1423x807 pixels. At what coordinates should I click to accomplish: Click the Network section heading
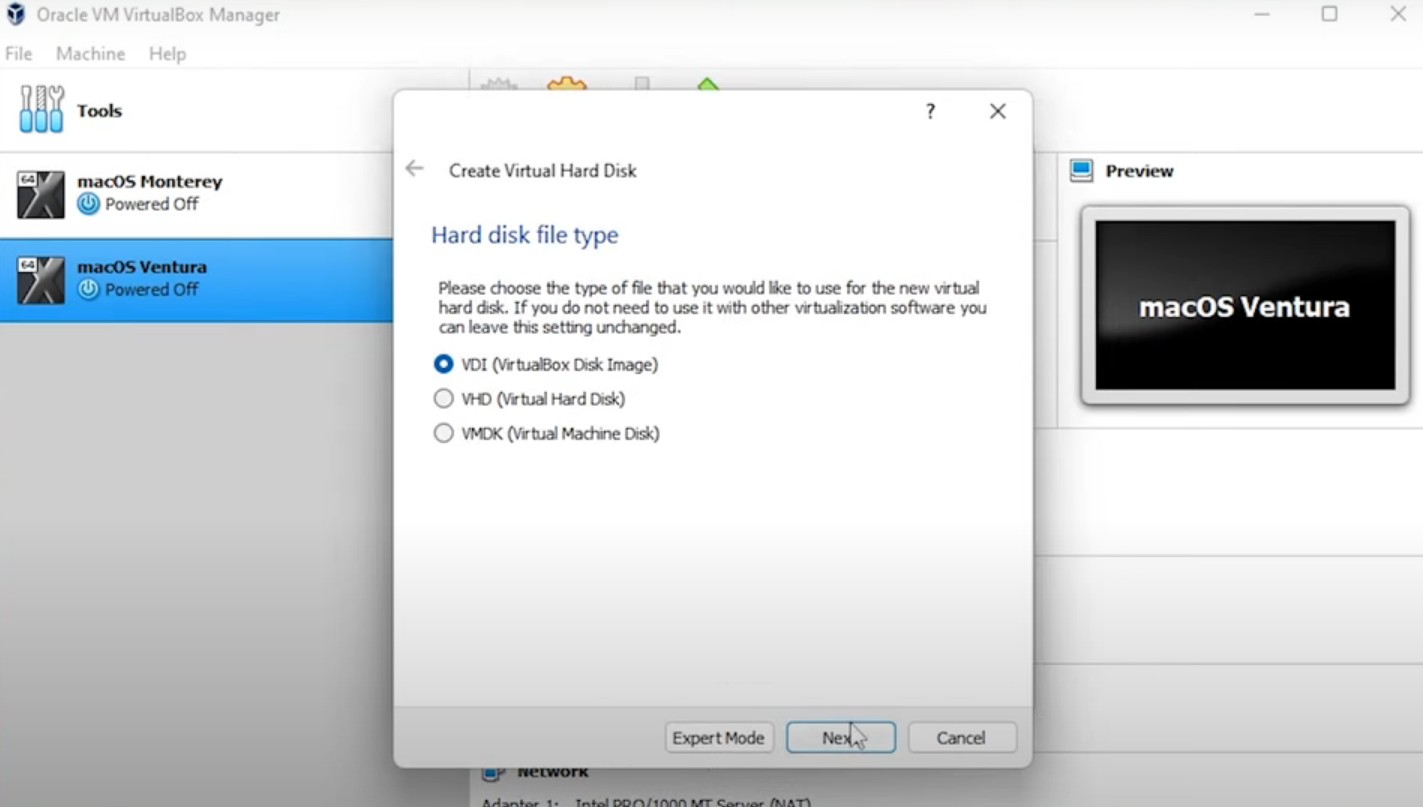(x=553, y=772)
